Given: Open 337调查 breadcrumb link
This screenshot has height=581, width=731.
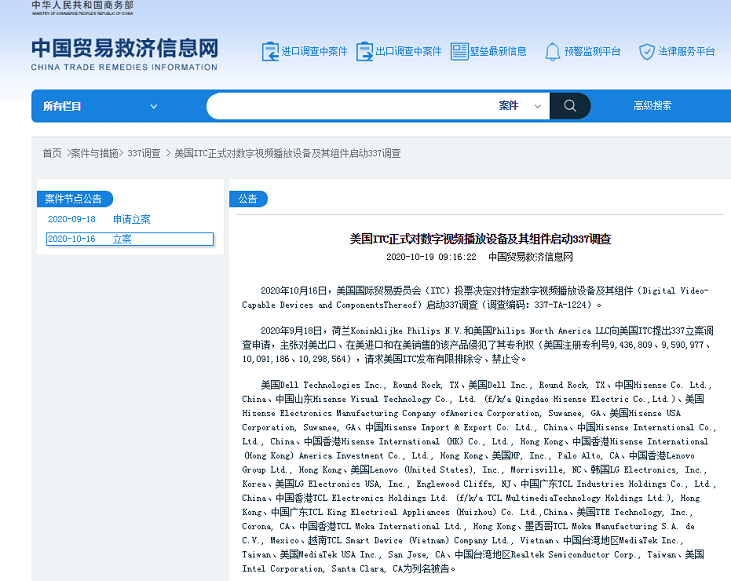Looking at the screenshot, I should pos(144,153).
